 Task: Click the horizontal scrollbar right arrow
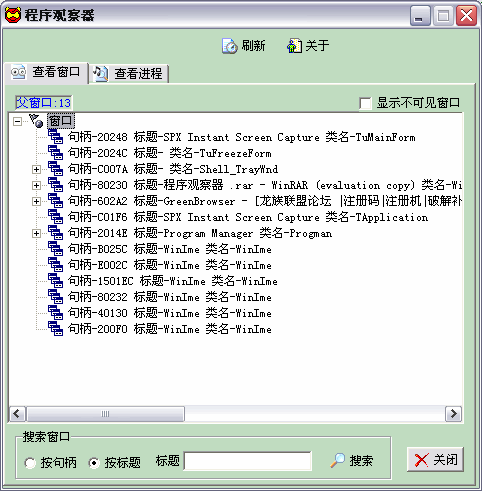[x=453, y=414]
